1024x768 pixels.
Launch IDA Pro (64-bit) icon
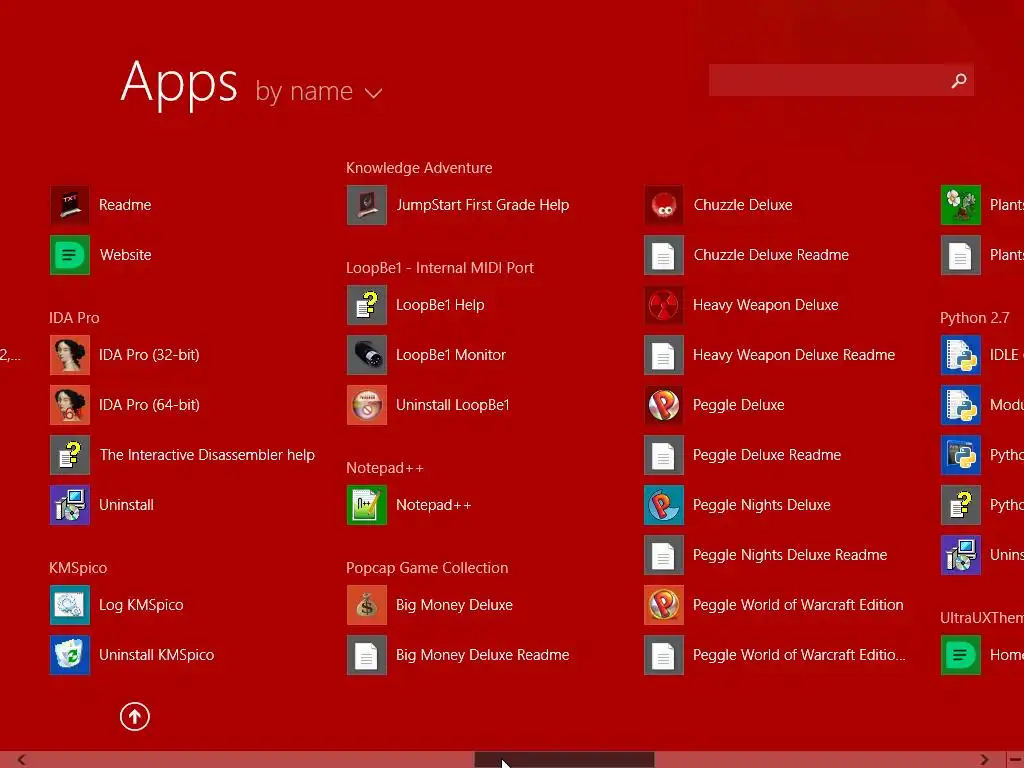coord(70,405)
